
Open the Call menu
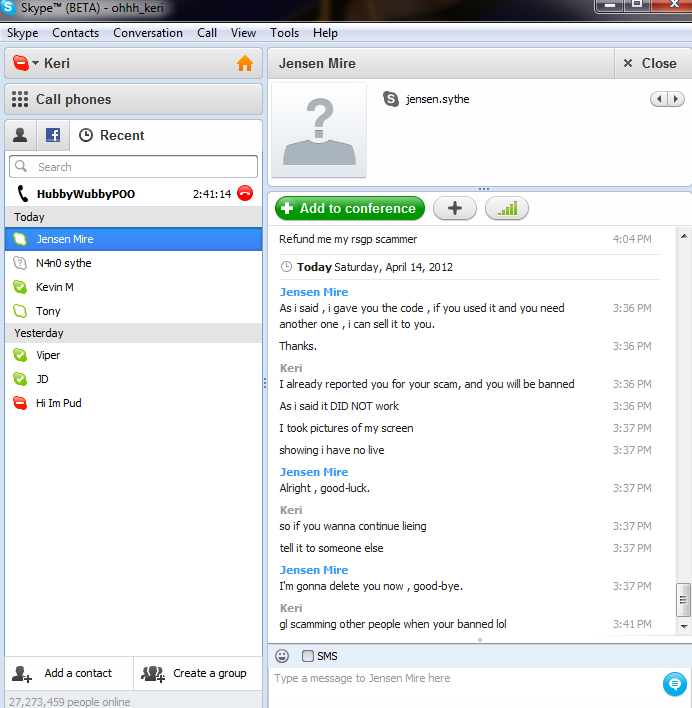pos(207,33)
